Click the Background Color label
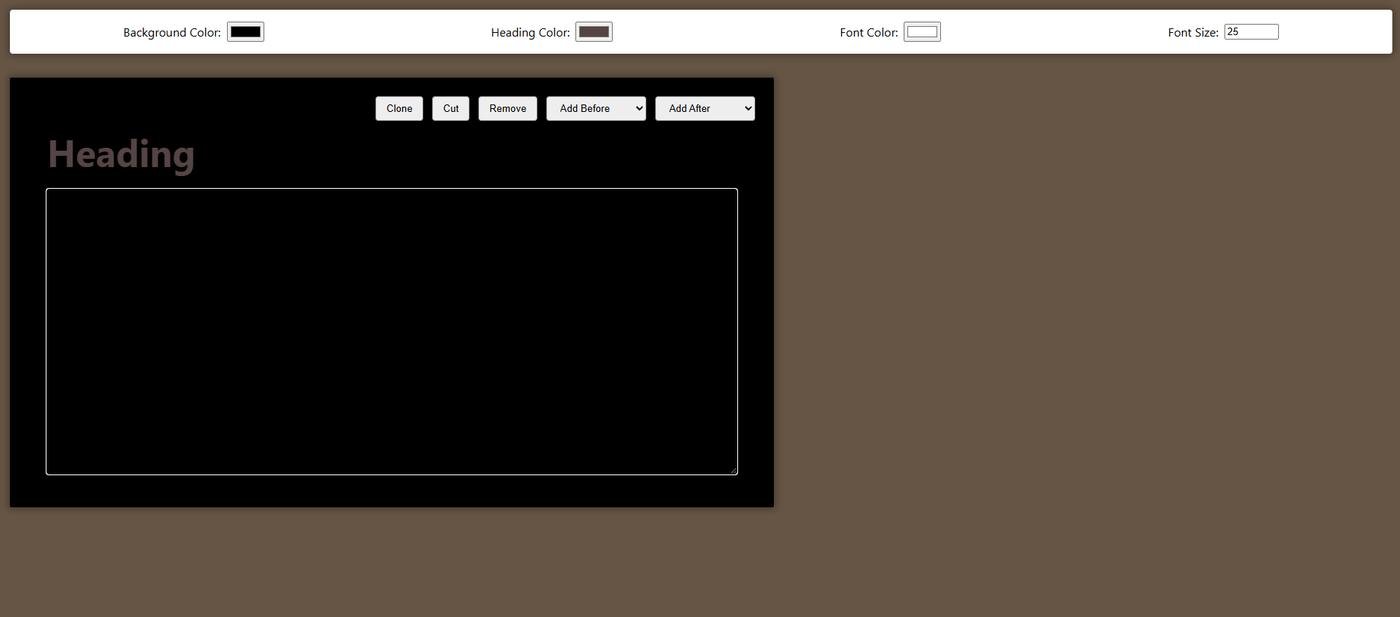This screenshot has width=1400, height=617. point(171,32)
